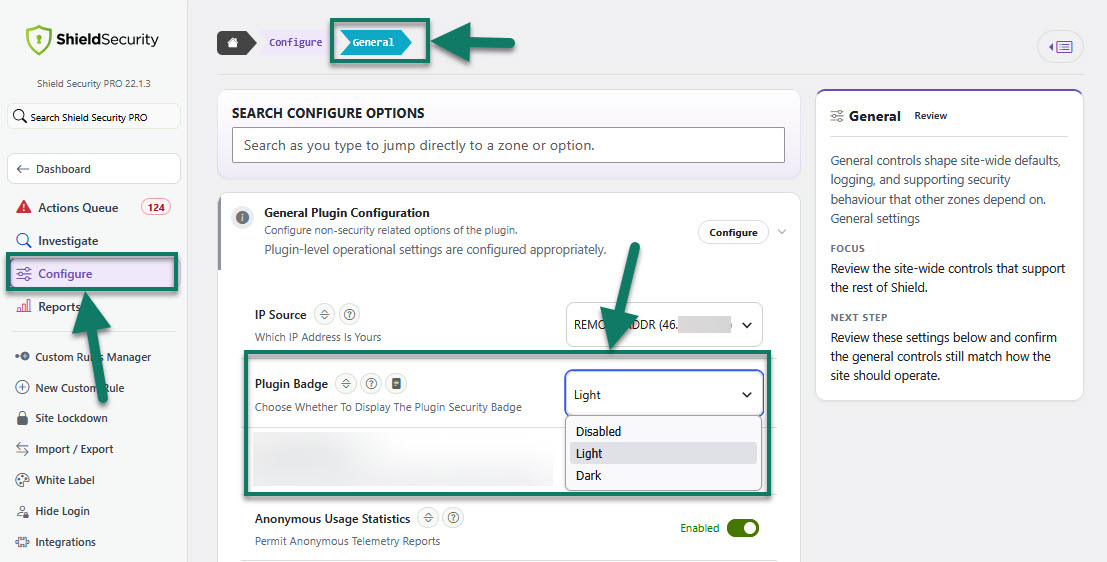The height and width of the screenshot is (562, 1107).
Task: Click the help icon next to Plugin Badge
Action: pyautogui.click(x=371, y=383)
